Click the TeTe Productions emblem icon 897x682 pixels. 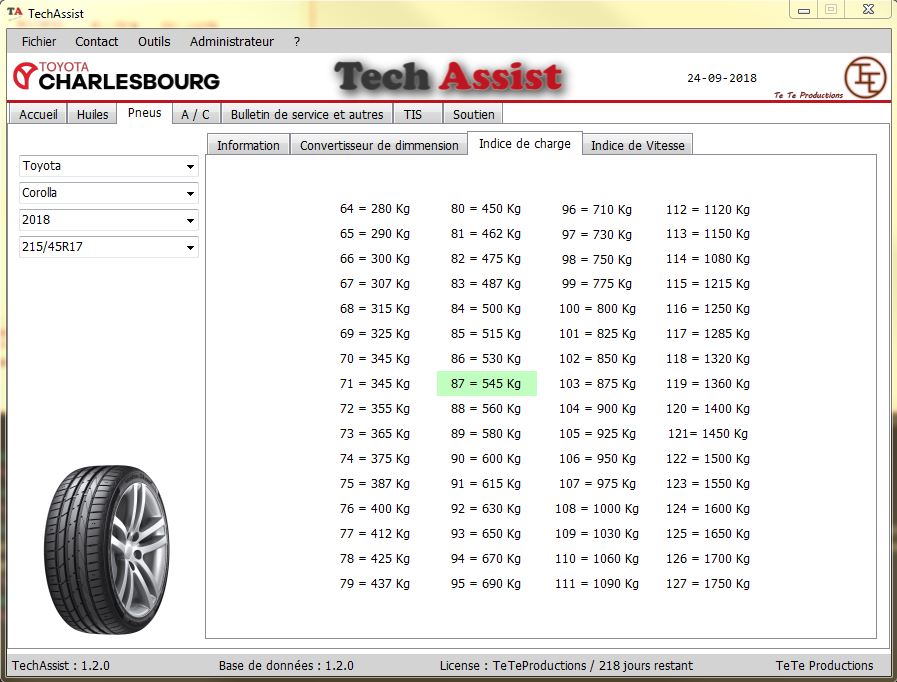point(864,77)
